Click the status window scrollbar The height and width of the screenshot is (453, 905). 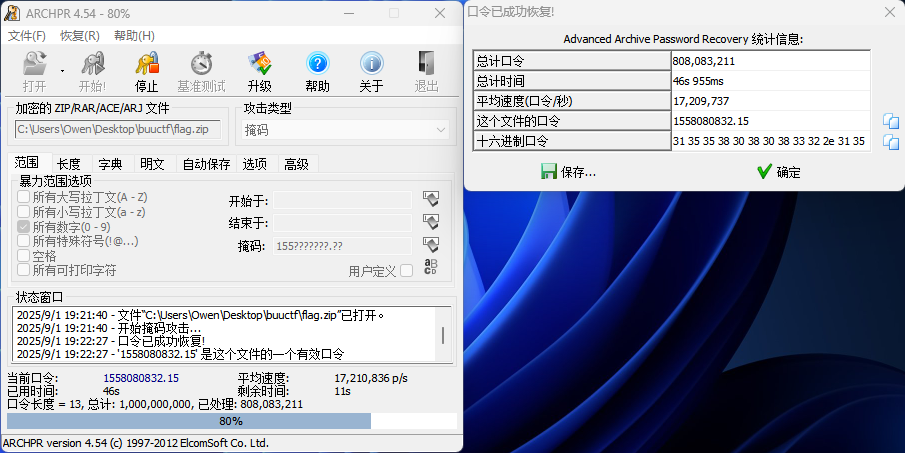tap(443, 335)
